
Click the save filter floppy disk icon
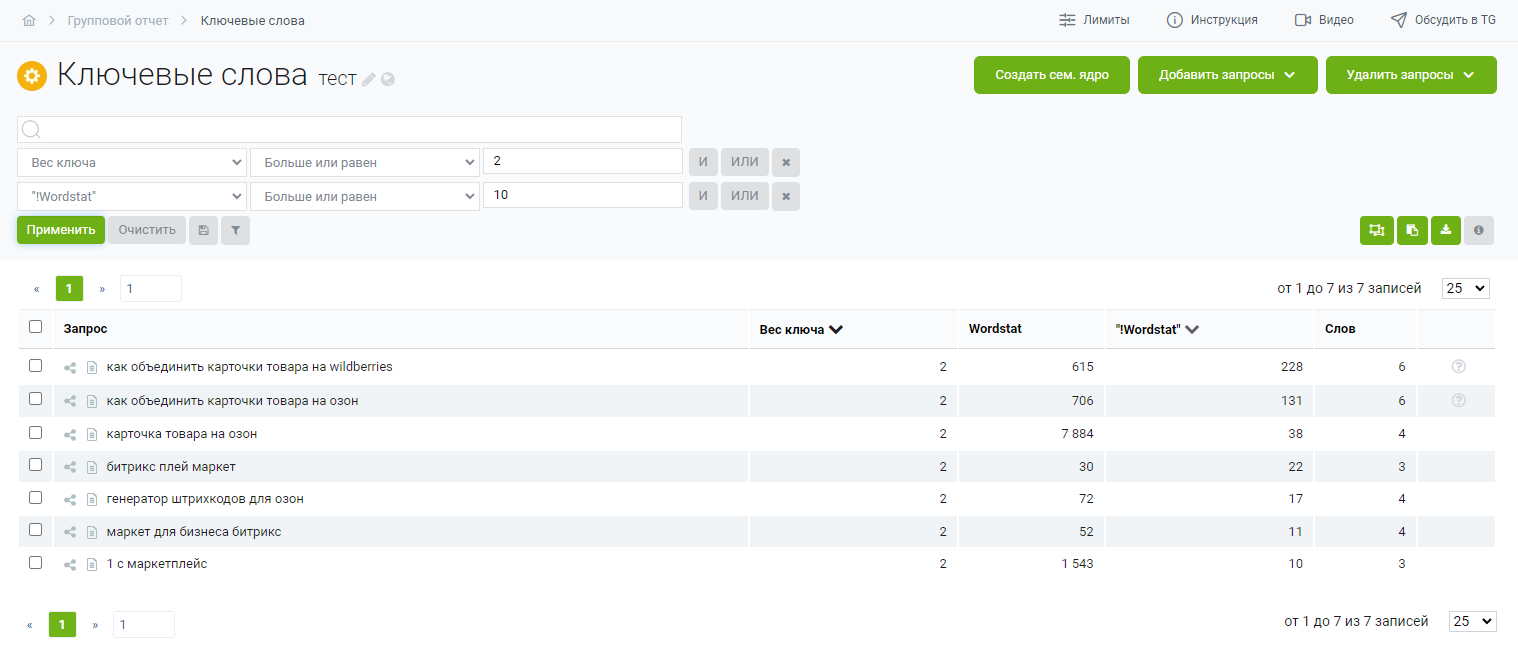[x=203, y=230]
